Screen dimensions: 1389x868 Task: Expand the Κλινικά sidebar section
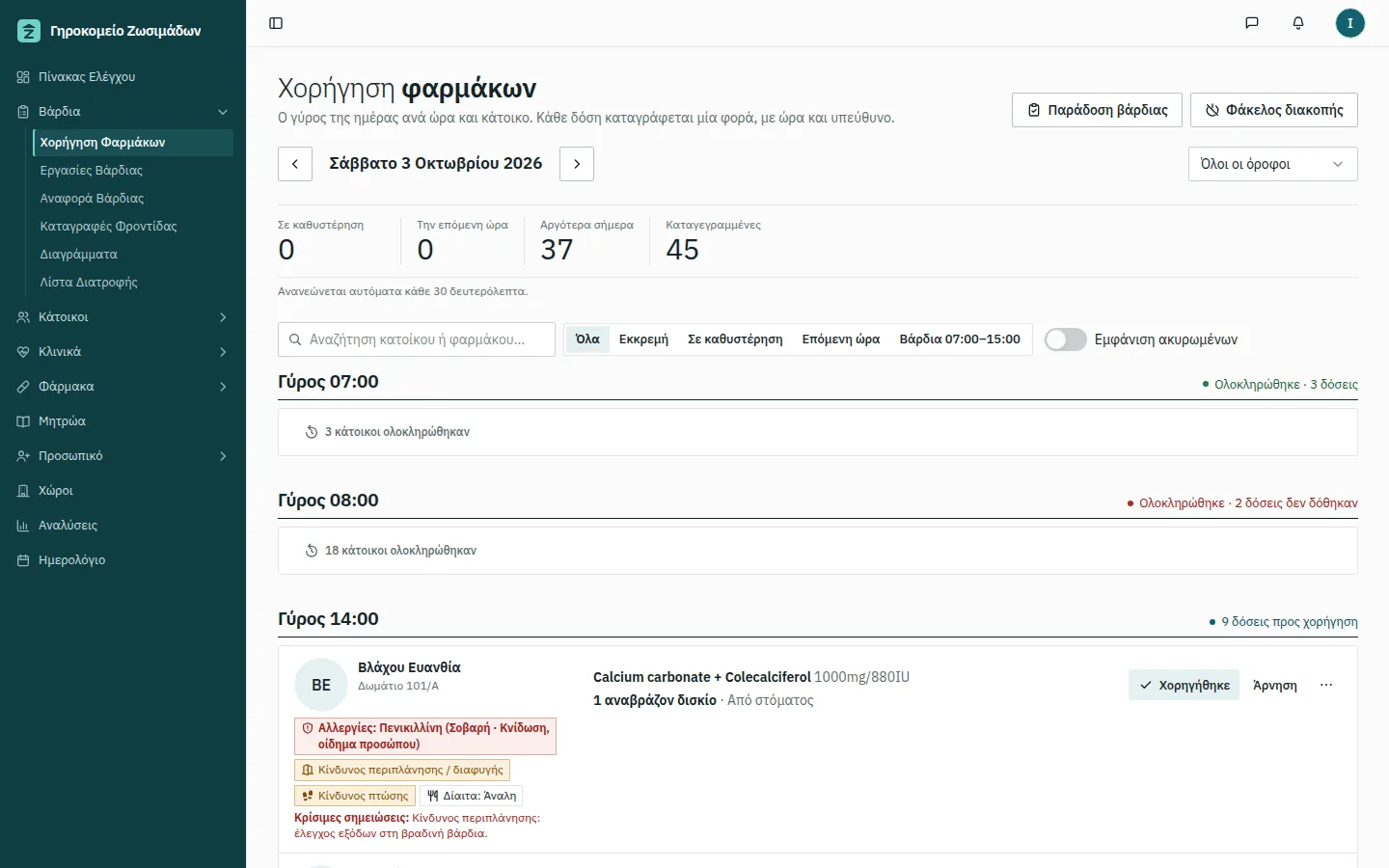point(123,352)
